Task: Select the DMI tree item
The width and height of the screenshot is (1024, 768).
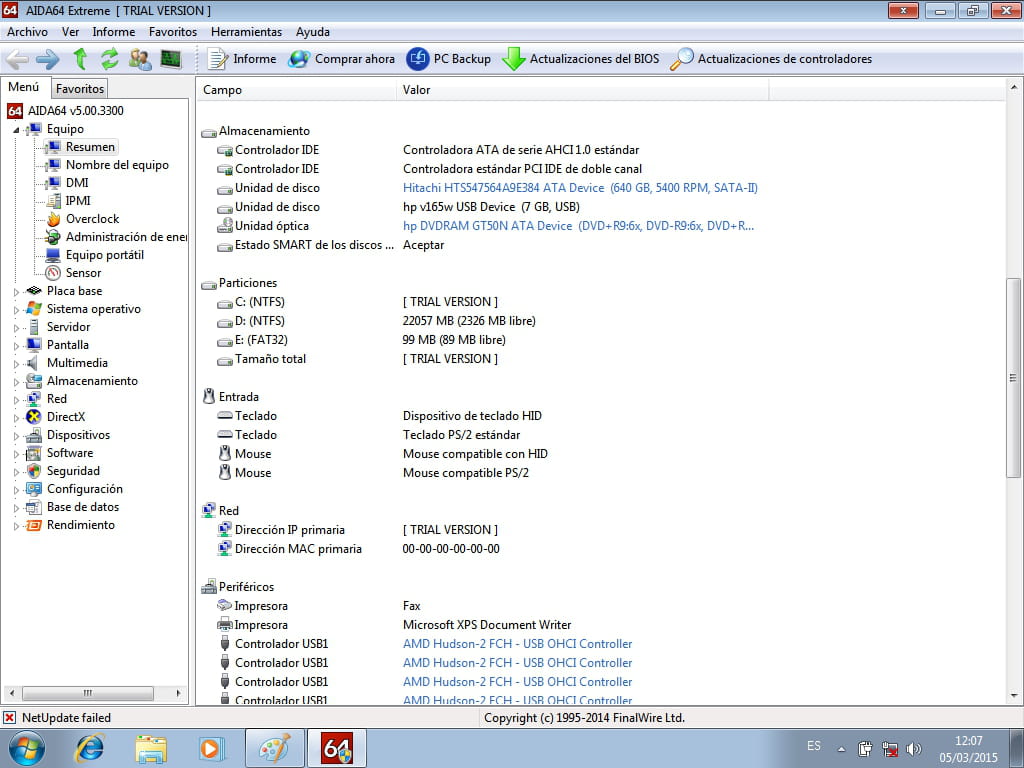Action: [x=77, y=183]
